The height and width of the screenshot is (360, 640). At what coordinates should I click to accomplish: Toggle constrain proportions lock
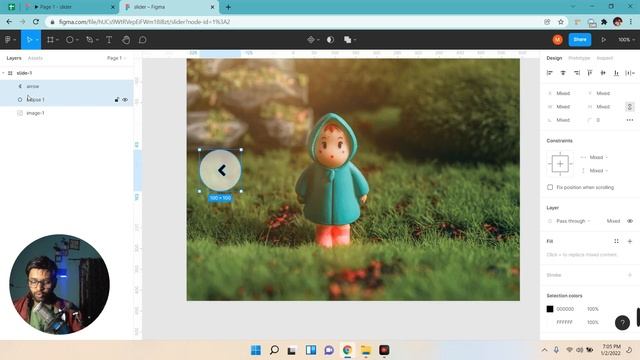629,107
